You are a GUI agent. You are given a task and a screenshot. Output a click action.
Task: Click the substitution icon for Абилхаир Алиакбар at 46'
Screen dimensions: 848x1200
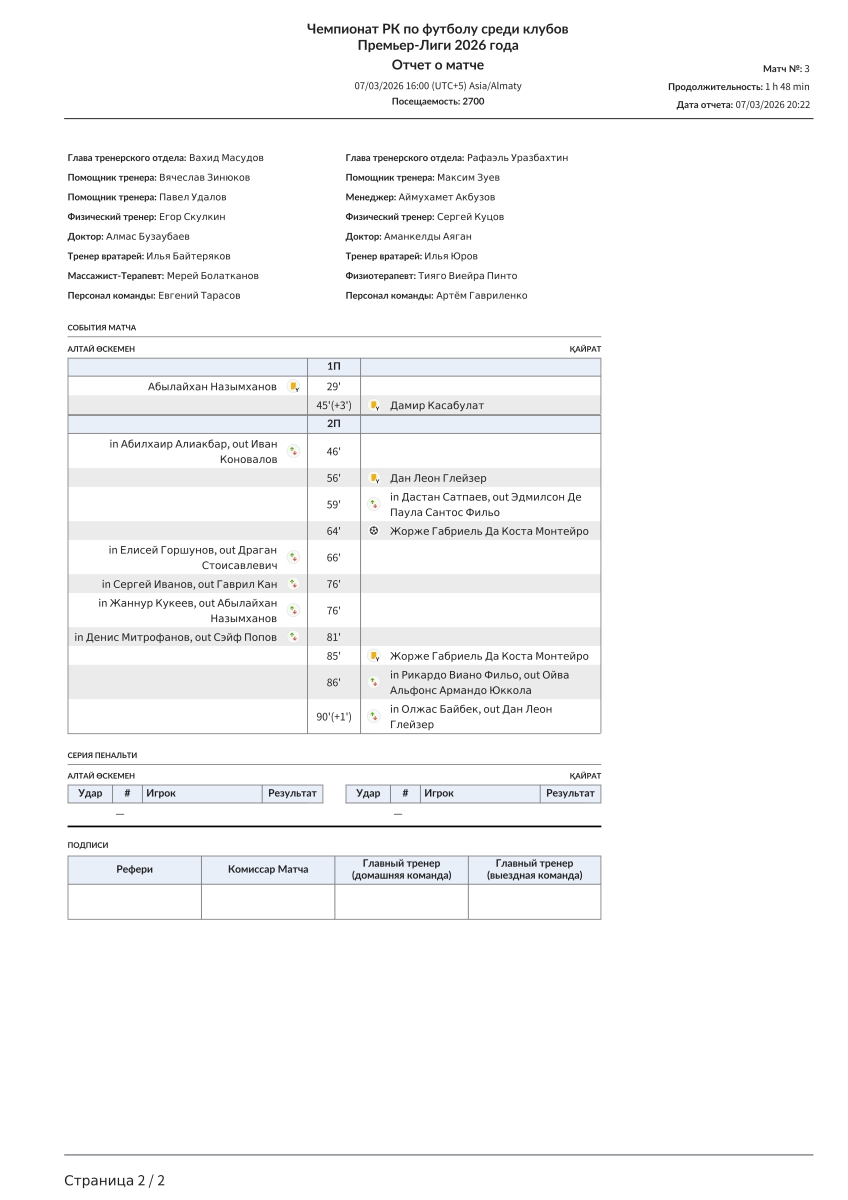294,451
